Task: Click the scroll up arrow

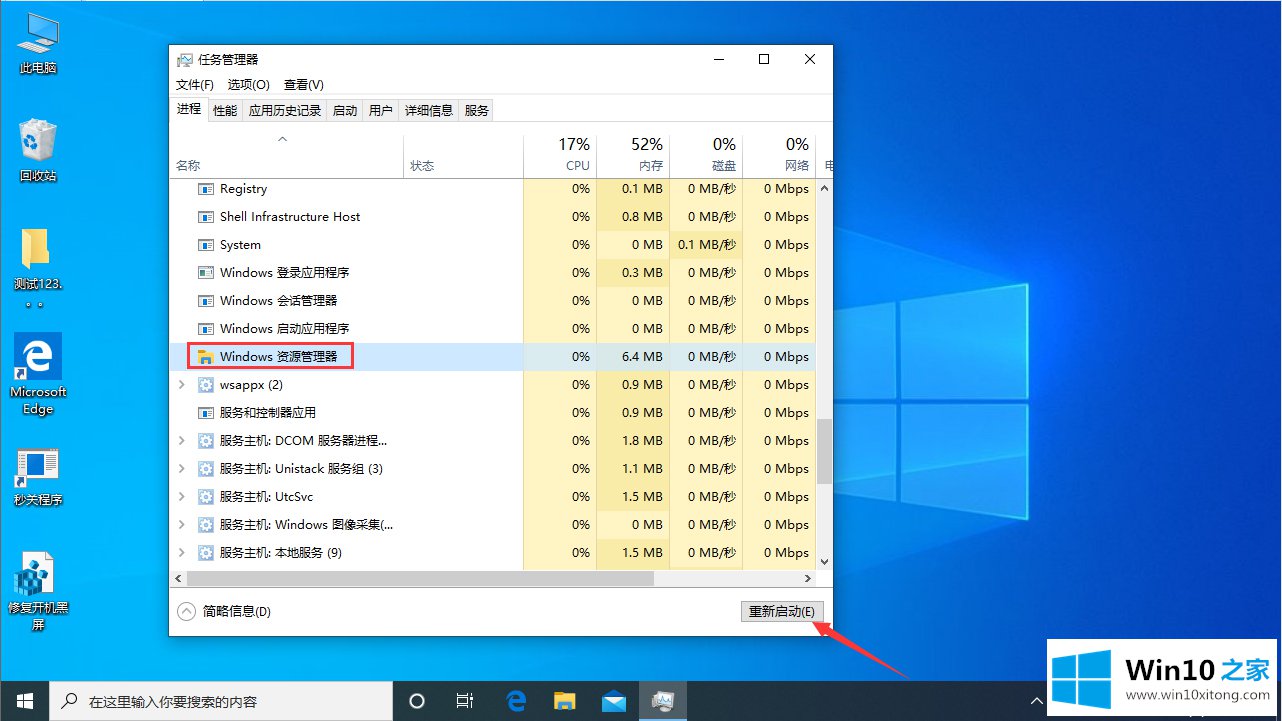Action: pos(825,188)
